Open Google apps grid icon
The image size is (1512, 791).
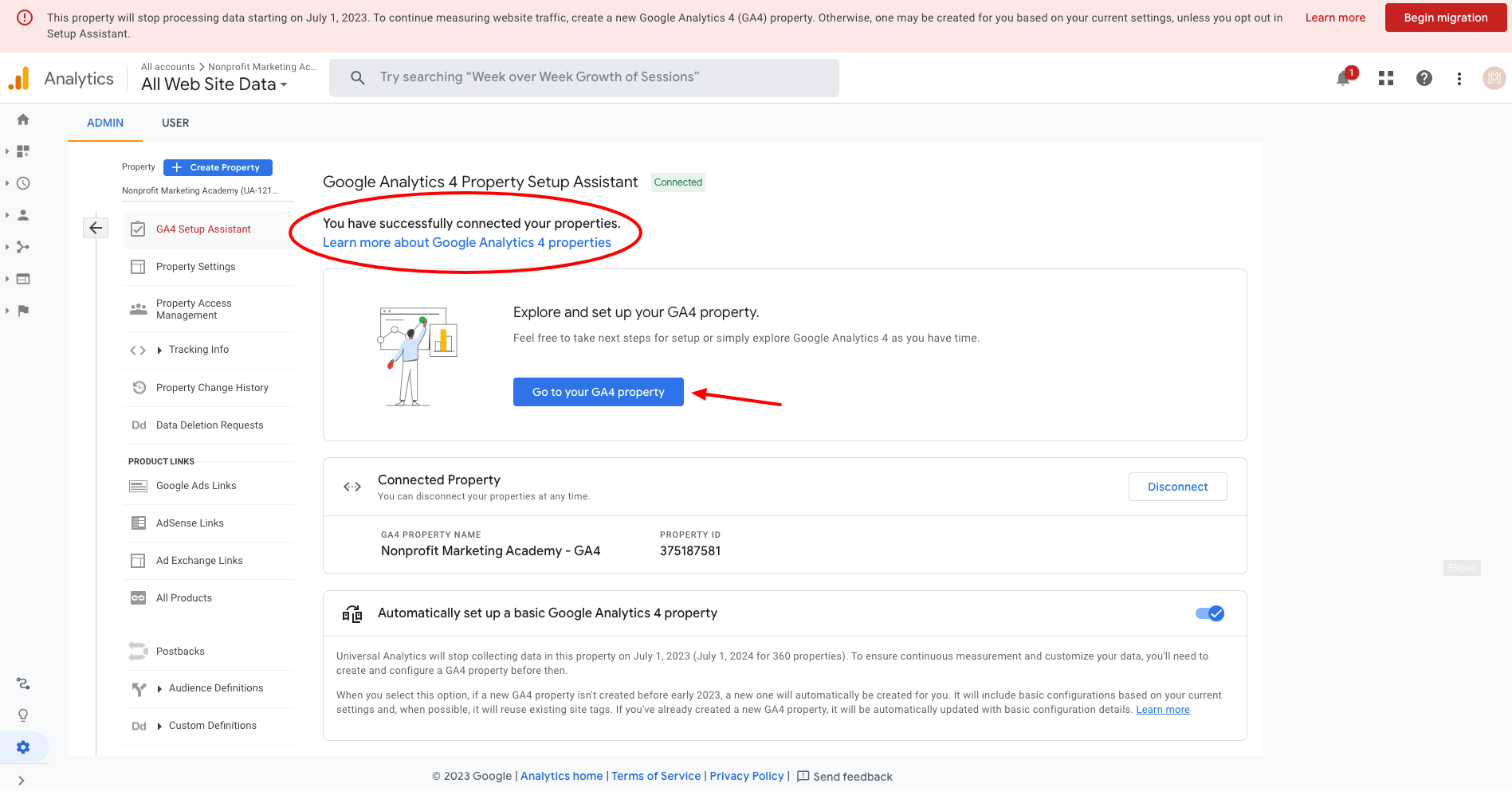tap(1386, 78)
